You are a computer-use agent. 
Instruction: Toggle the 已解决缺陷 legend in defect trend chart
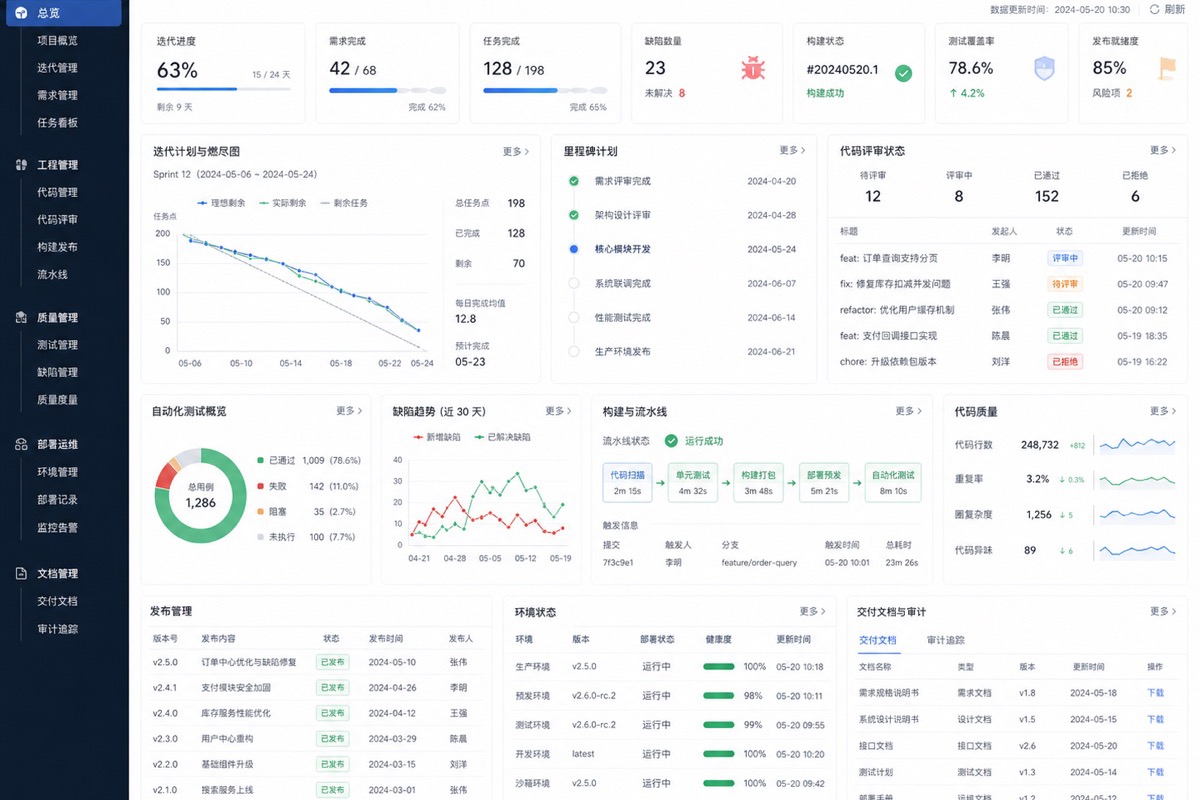503,437
